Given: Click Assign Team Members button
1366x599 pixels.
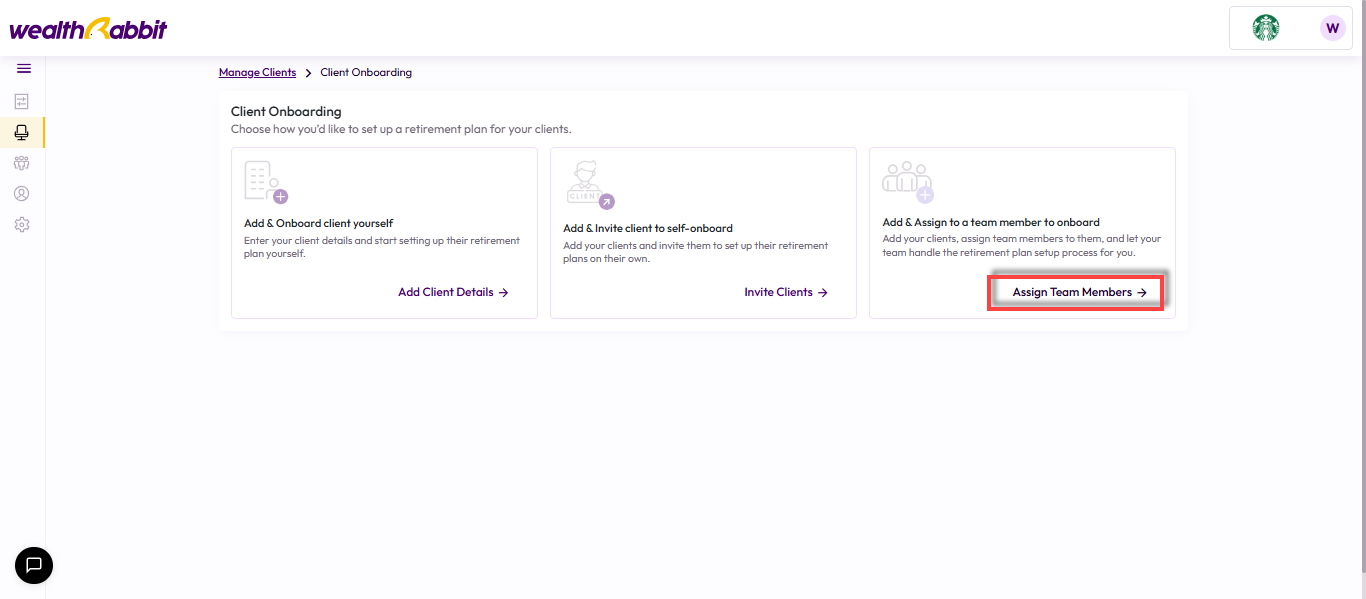Looking at the screenshot, I should (x=1076, y=292).
